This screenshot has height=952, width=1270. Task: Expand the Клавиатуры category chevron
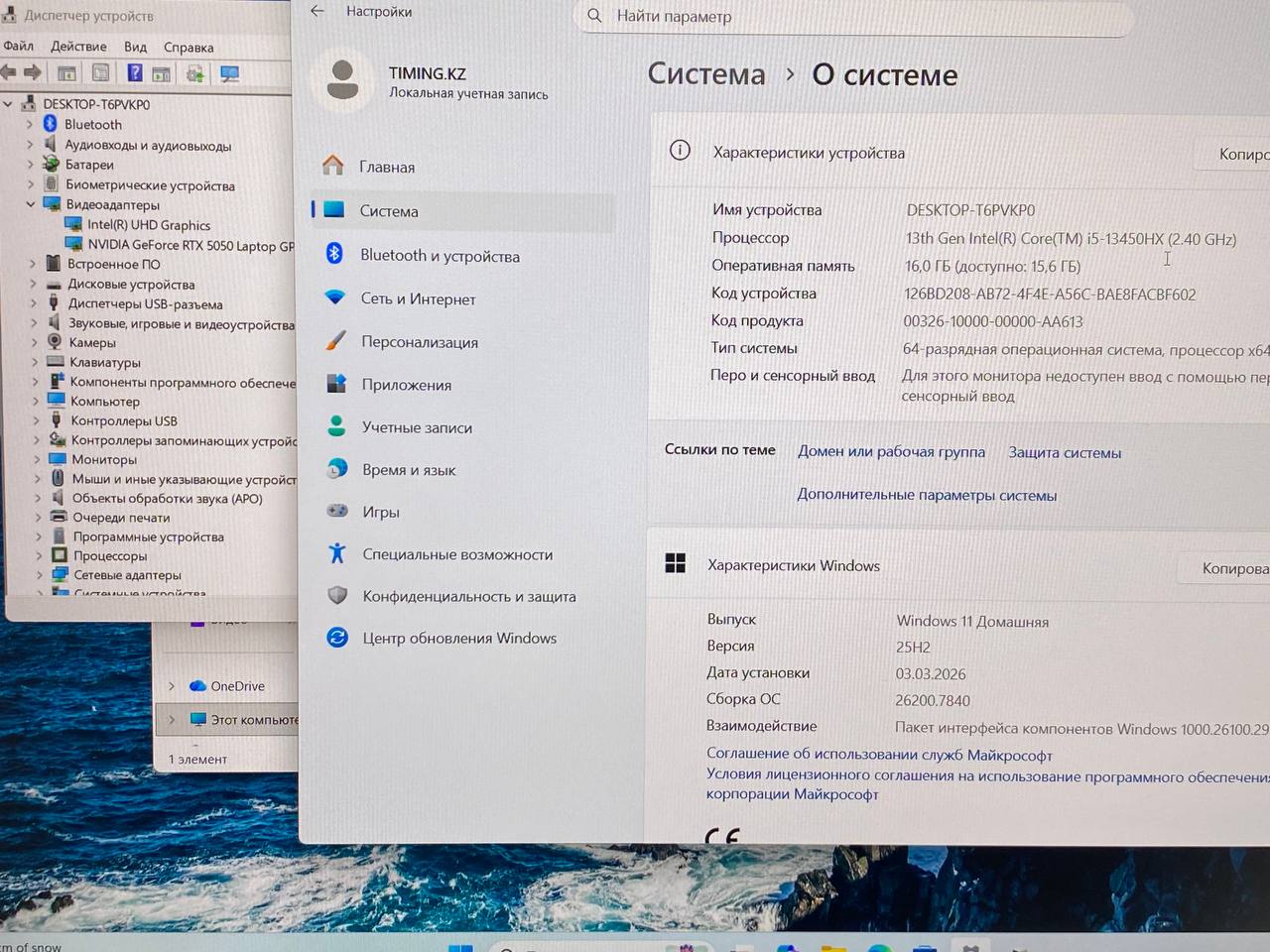point(34,362)
